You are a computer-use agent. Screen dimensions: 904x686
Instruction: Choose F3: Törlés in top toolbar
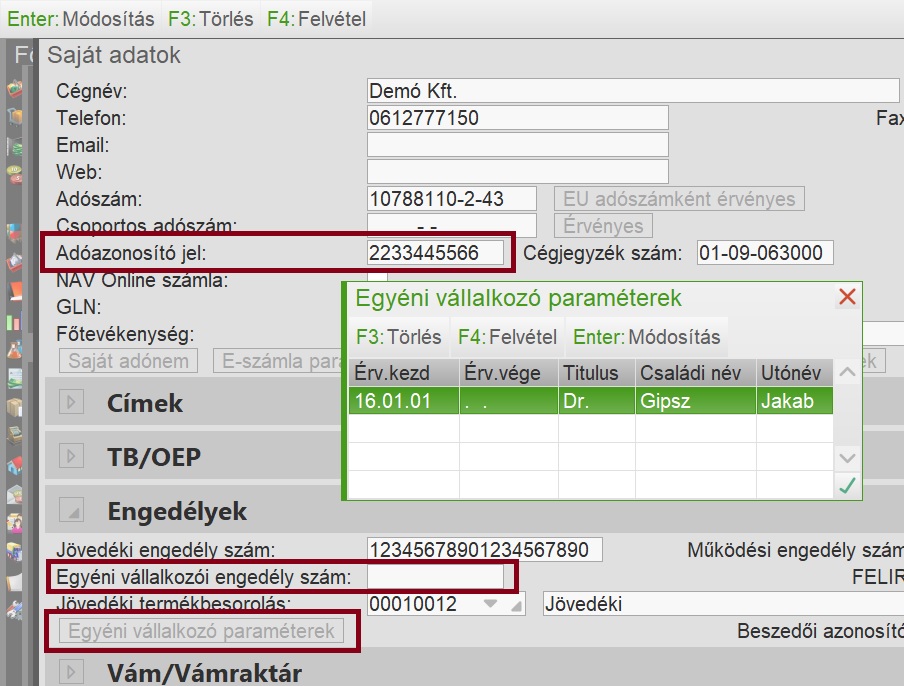pyautogui.click(x=210, y=19)
